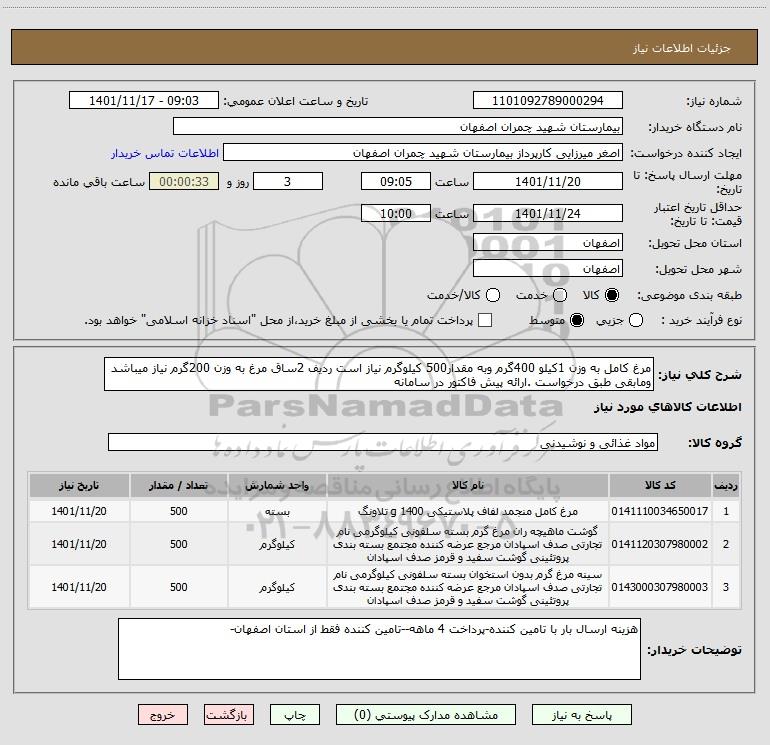Viewport: 770px width, 745px height.
Task: Choose the جزیی purchase type option
Action: [636, 321]
